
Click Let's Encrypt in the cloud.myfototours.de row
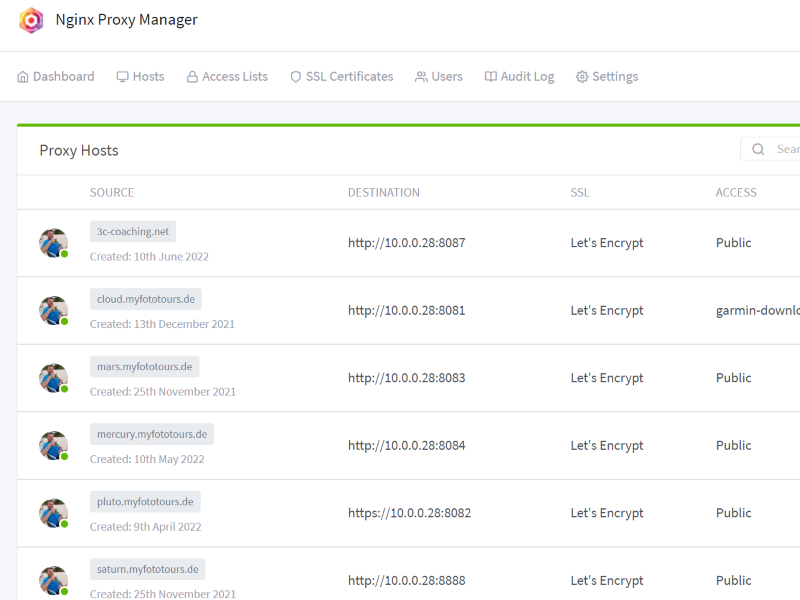[607, 311]
